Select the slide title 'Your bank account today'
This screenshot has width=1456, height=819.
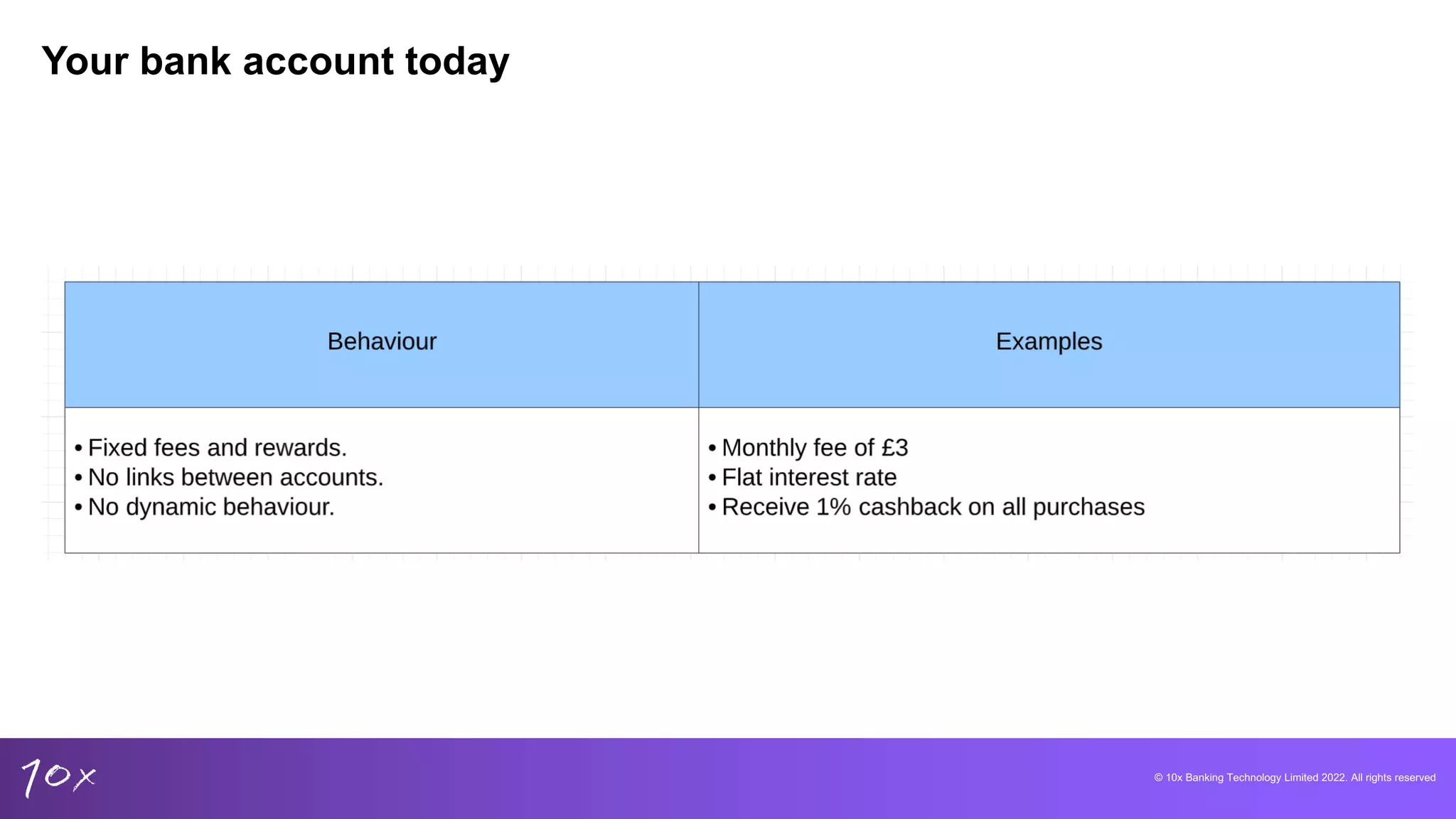click(x=276, y=61)
